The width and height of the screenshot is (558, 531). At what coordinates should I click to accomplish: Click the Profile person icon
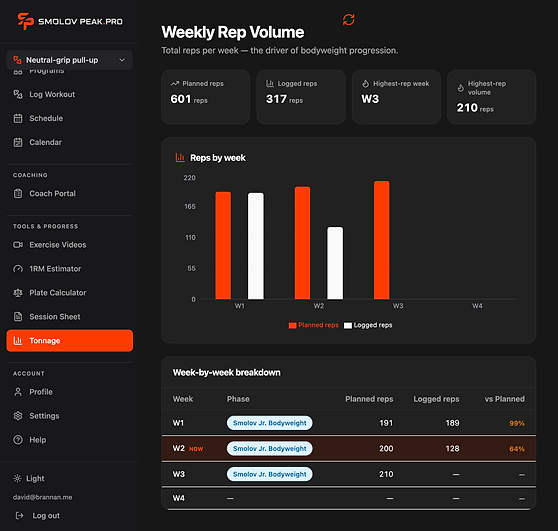tap(18, 392)
